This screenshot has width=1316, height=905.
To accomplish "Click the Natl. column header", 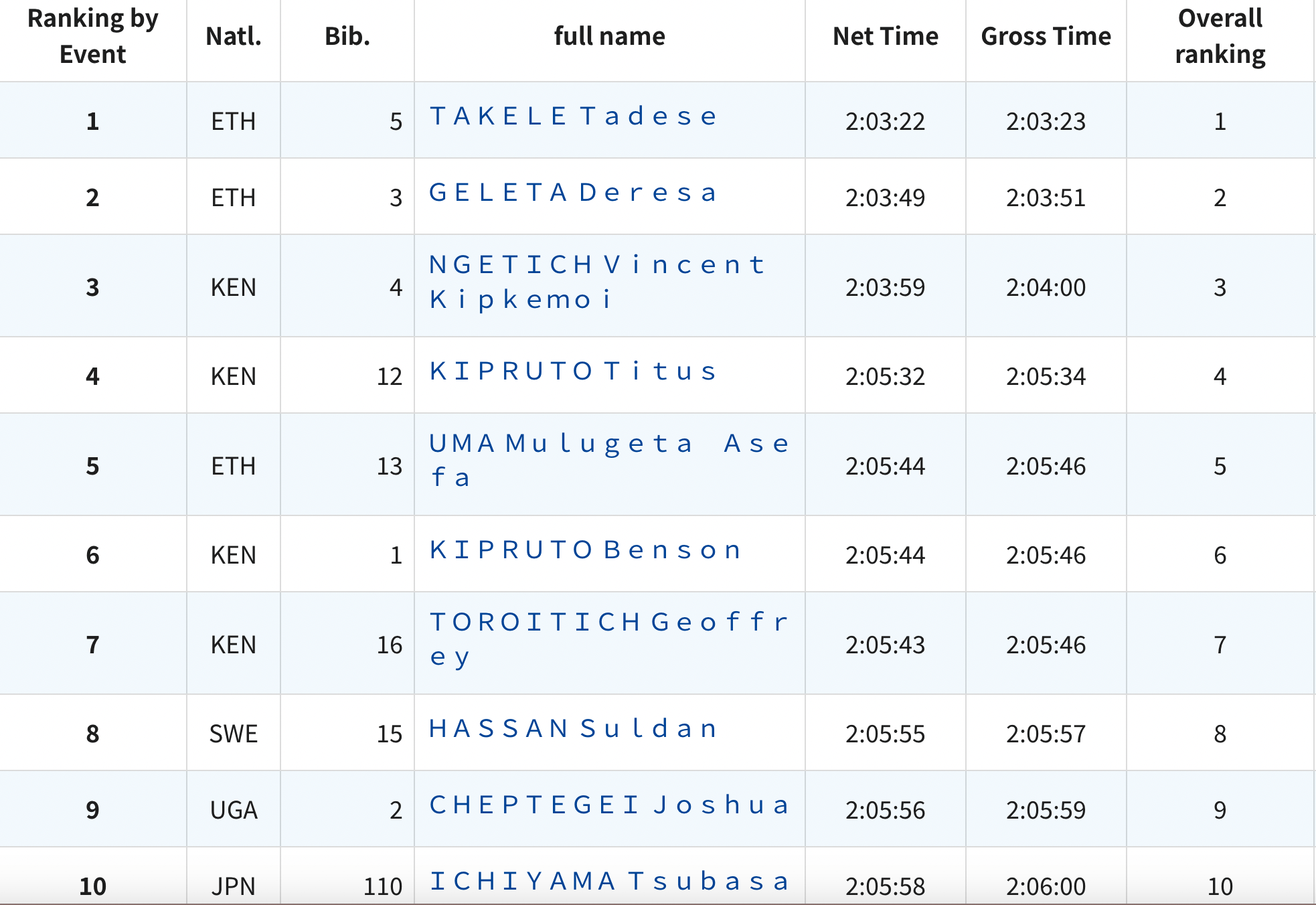I will coord(233,36).
